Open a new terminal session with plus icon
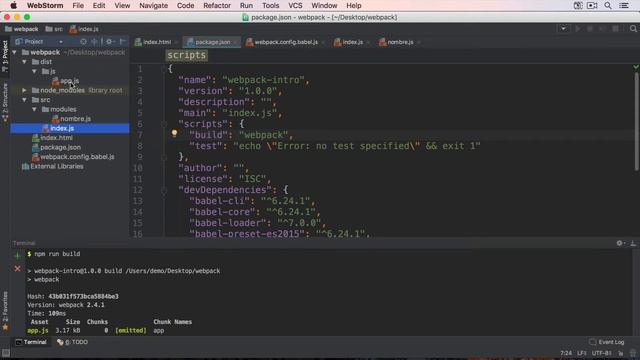The width and height of the screenshot is (640, 360). point(17,256)
